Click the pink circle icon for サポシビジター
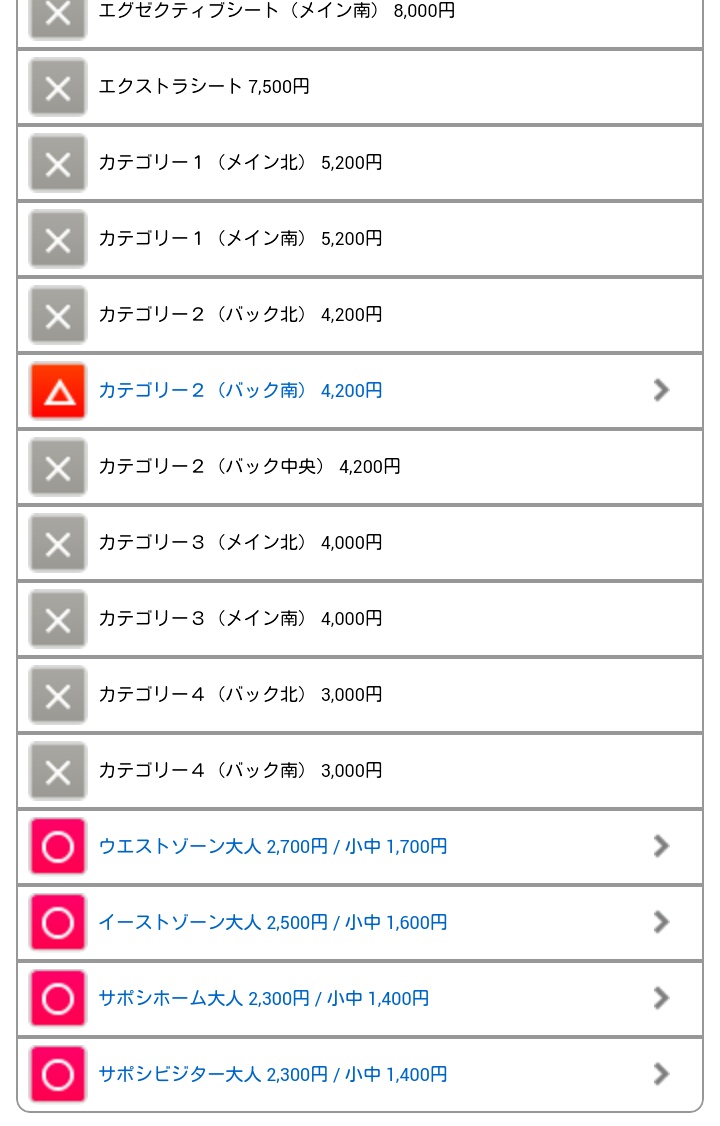 coord(58,1074)
